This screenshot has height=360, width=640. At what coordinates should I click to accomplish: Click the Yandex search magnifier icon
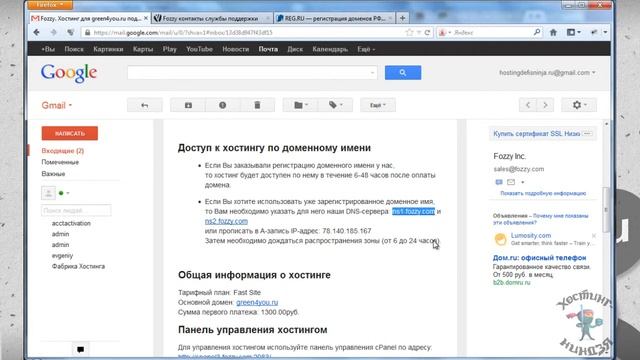pos(537,32)
